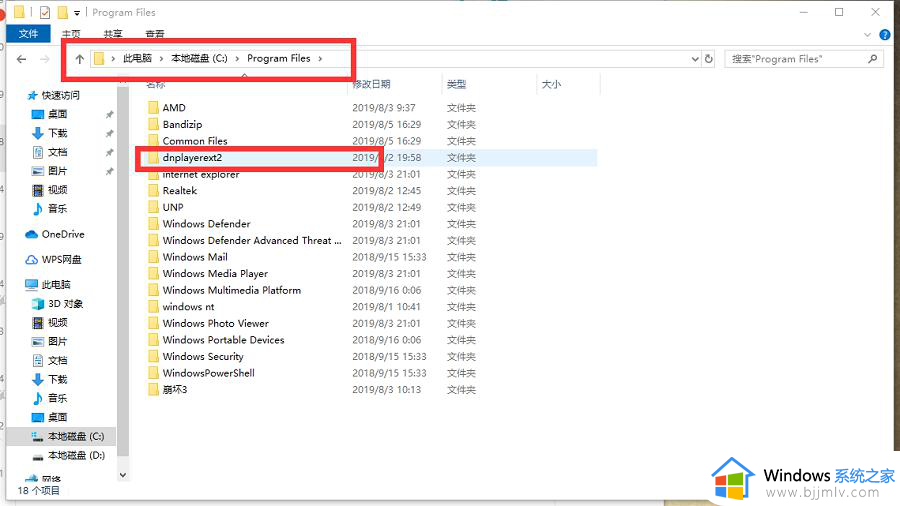Expand chevron after 本地磁盘 (C:) in path
This screenshot has height=506, width=900.
point(237,59)
